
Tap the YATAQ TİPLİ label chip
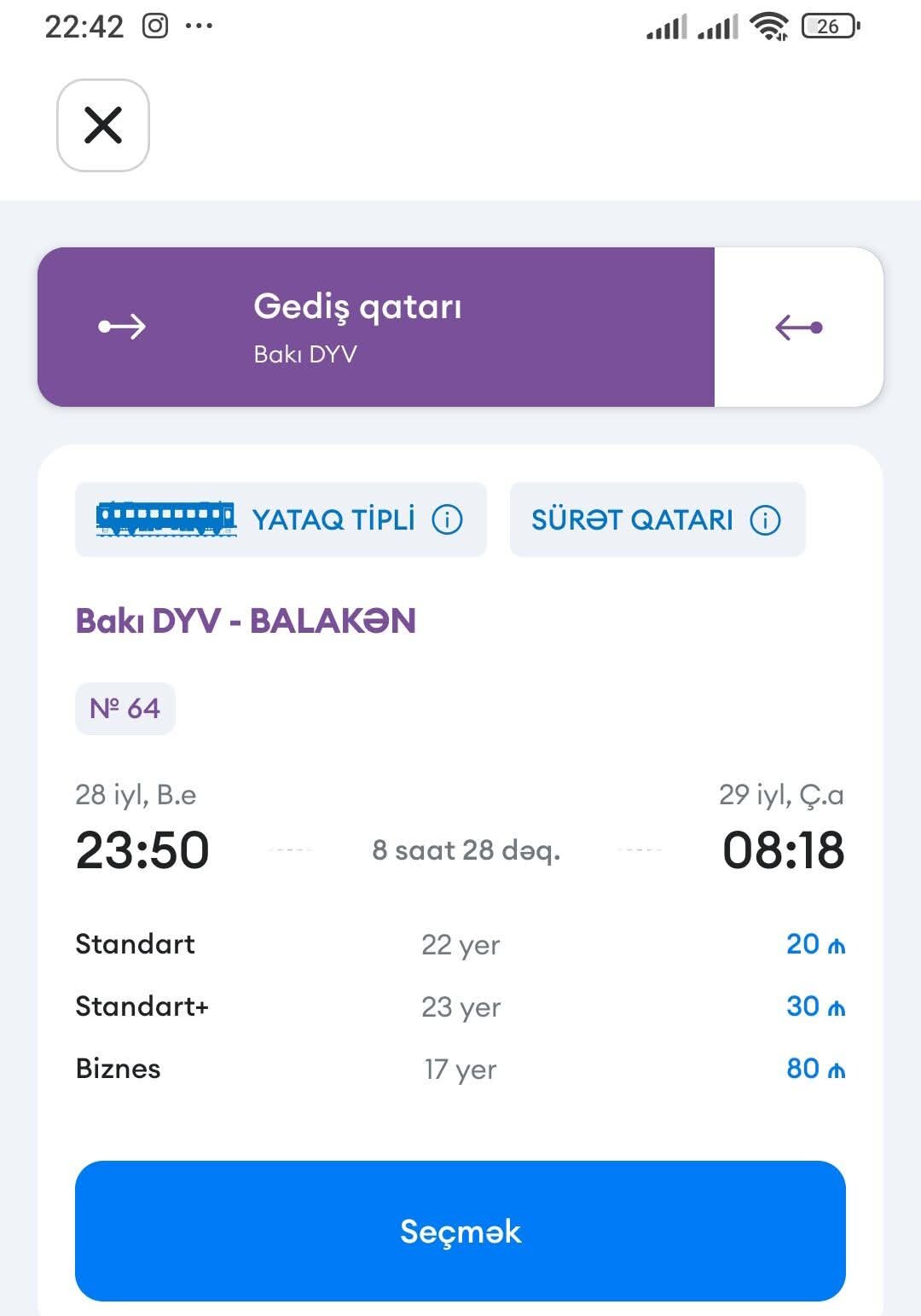(281, 519)
